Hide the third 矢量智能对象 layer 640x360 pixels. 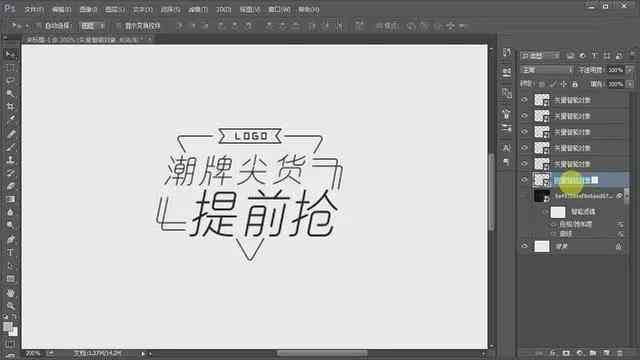pos(524,132)
